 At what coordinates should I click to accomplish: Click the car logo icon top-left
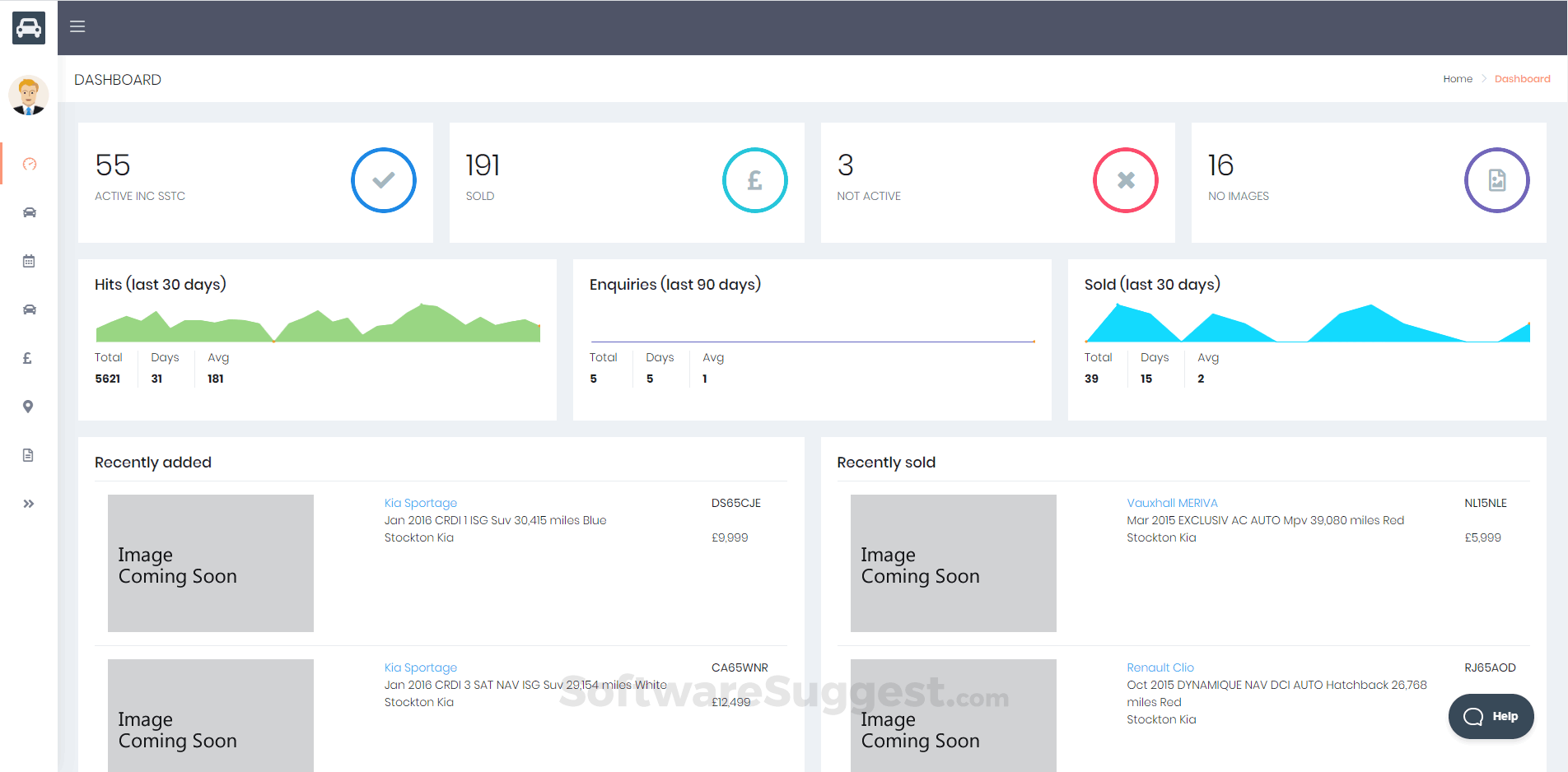point(29,28)
